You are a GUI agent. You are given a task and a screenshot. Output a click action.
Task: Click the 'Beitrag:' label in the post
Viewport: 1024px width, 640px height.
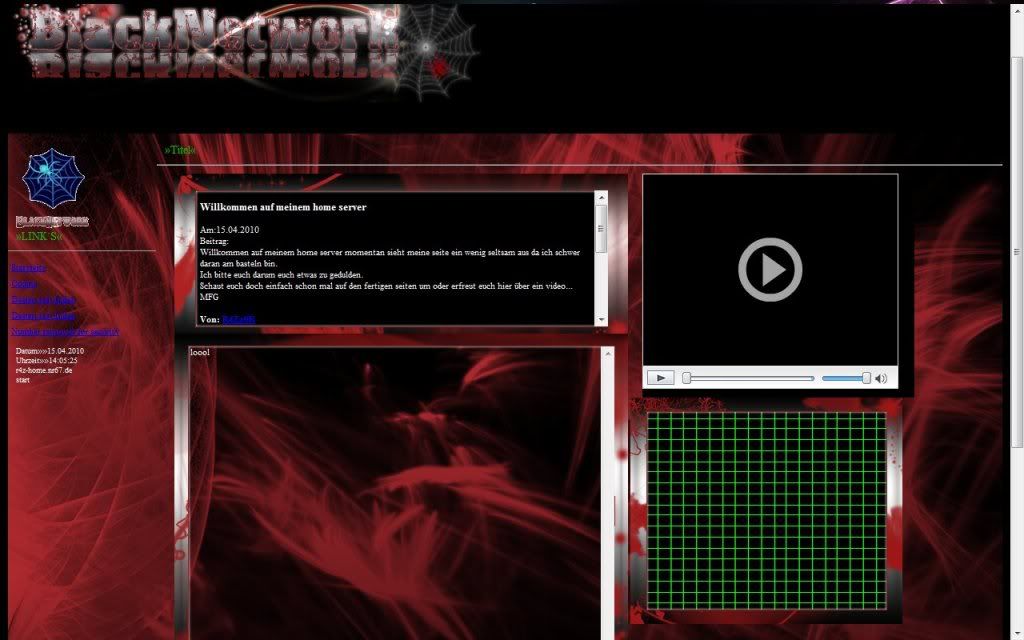214,241
